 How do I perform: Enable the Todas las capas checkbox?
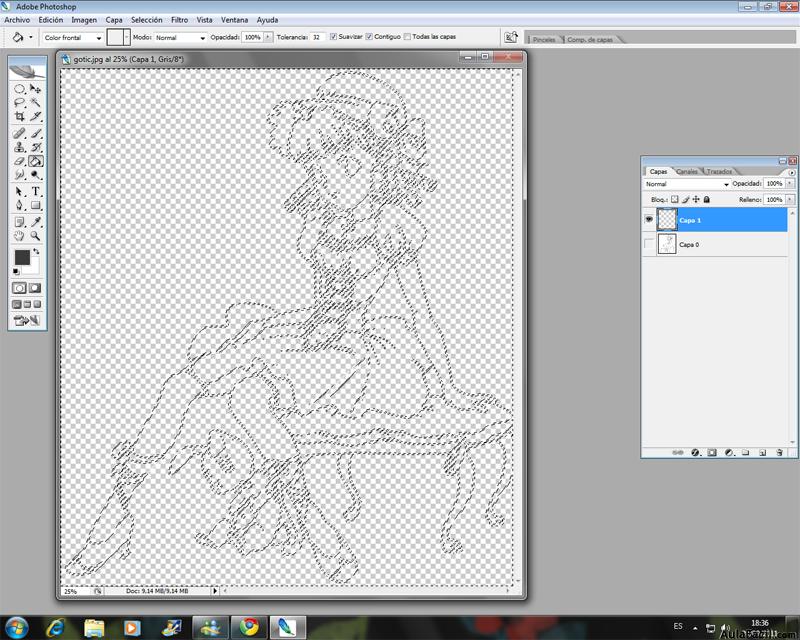(407, 37)
